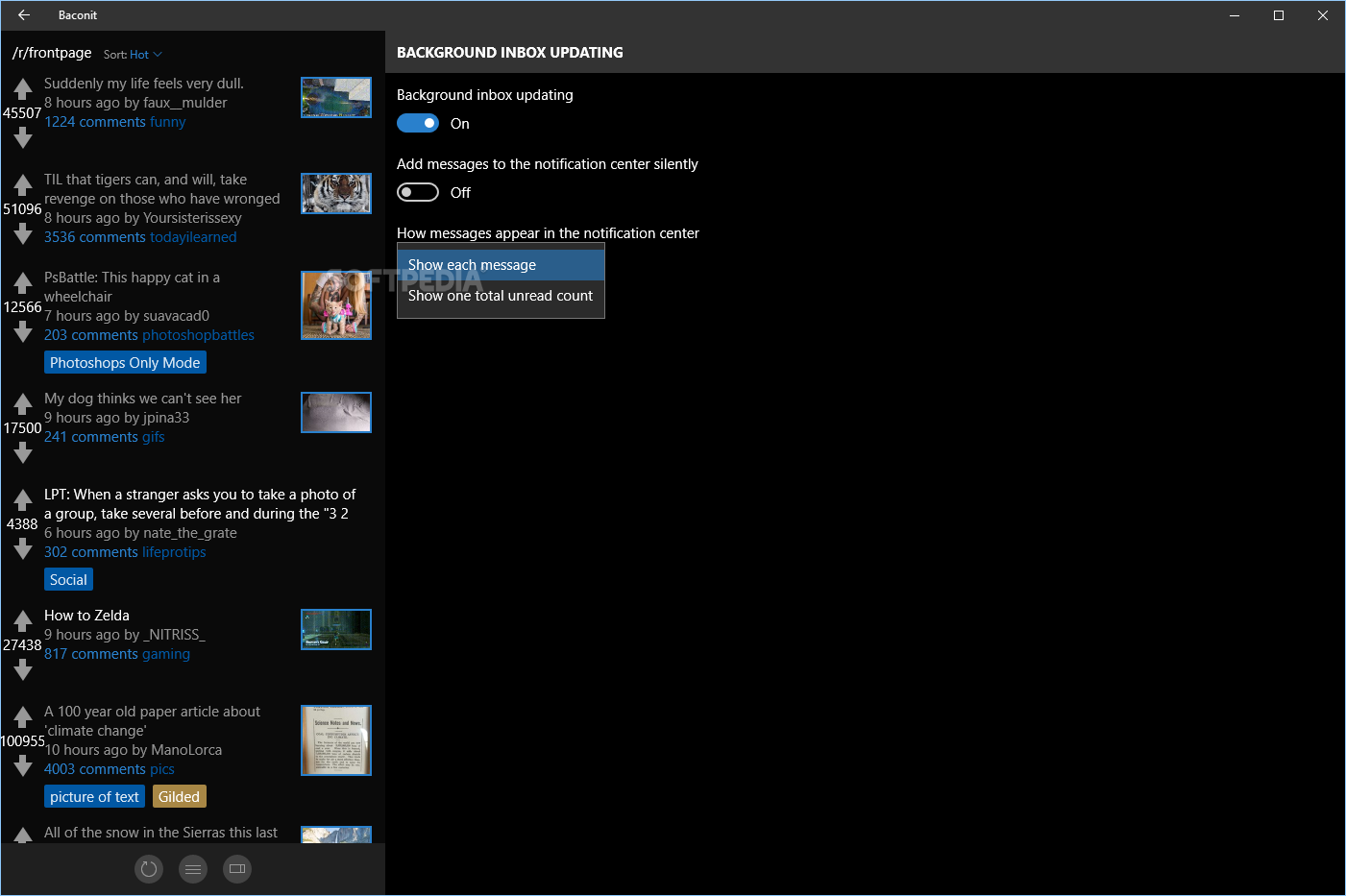Downvote the 100 year old paper article post

(x=23, y=765)
